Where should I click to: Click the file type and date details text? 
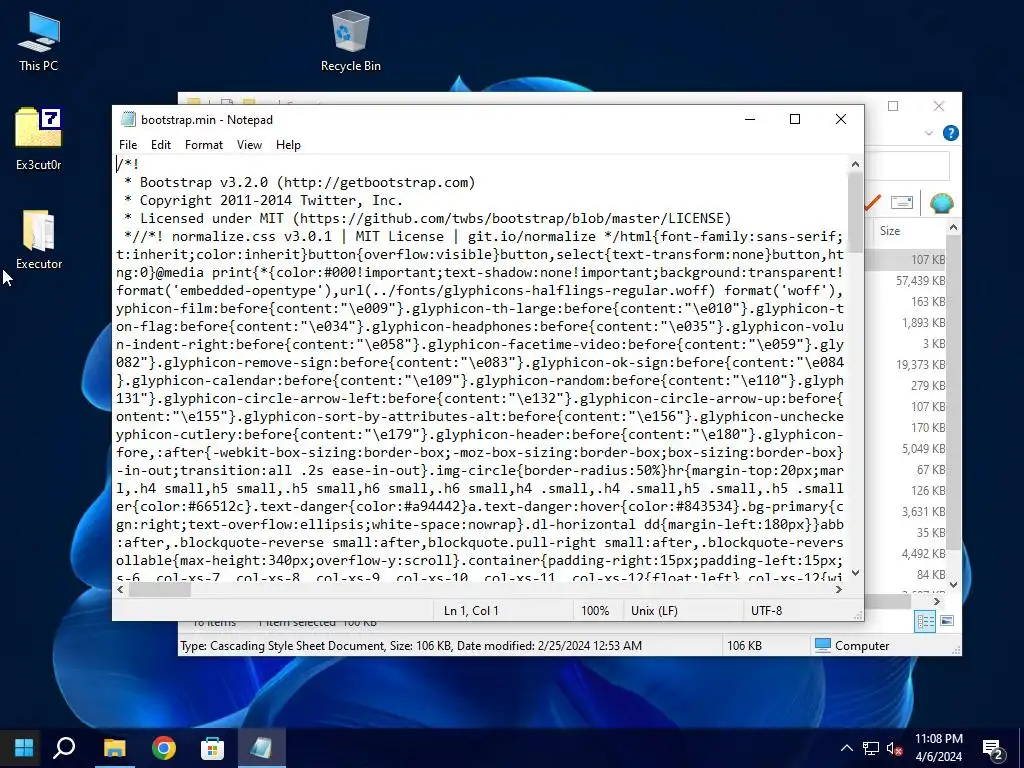tap(411, 646)
